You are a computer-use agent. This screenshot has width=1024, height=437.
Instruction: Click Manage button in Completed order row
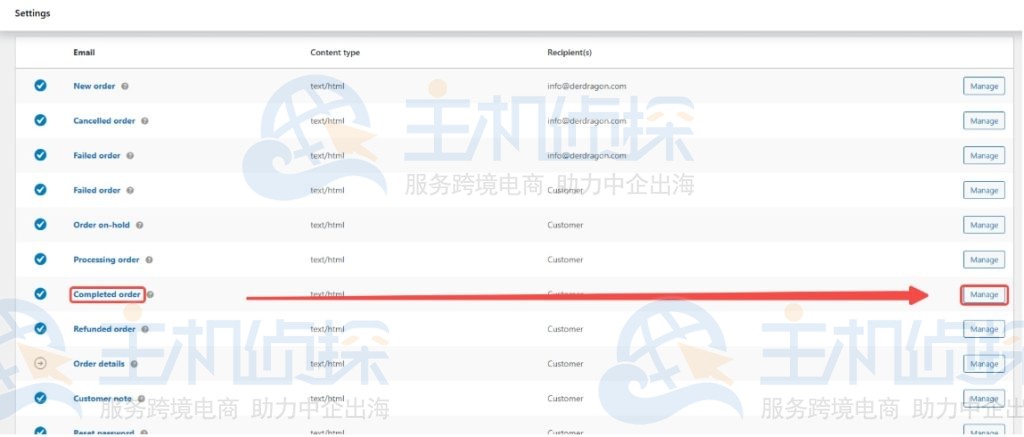984,295
